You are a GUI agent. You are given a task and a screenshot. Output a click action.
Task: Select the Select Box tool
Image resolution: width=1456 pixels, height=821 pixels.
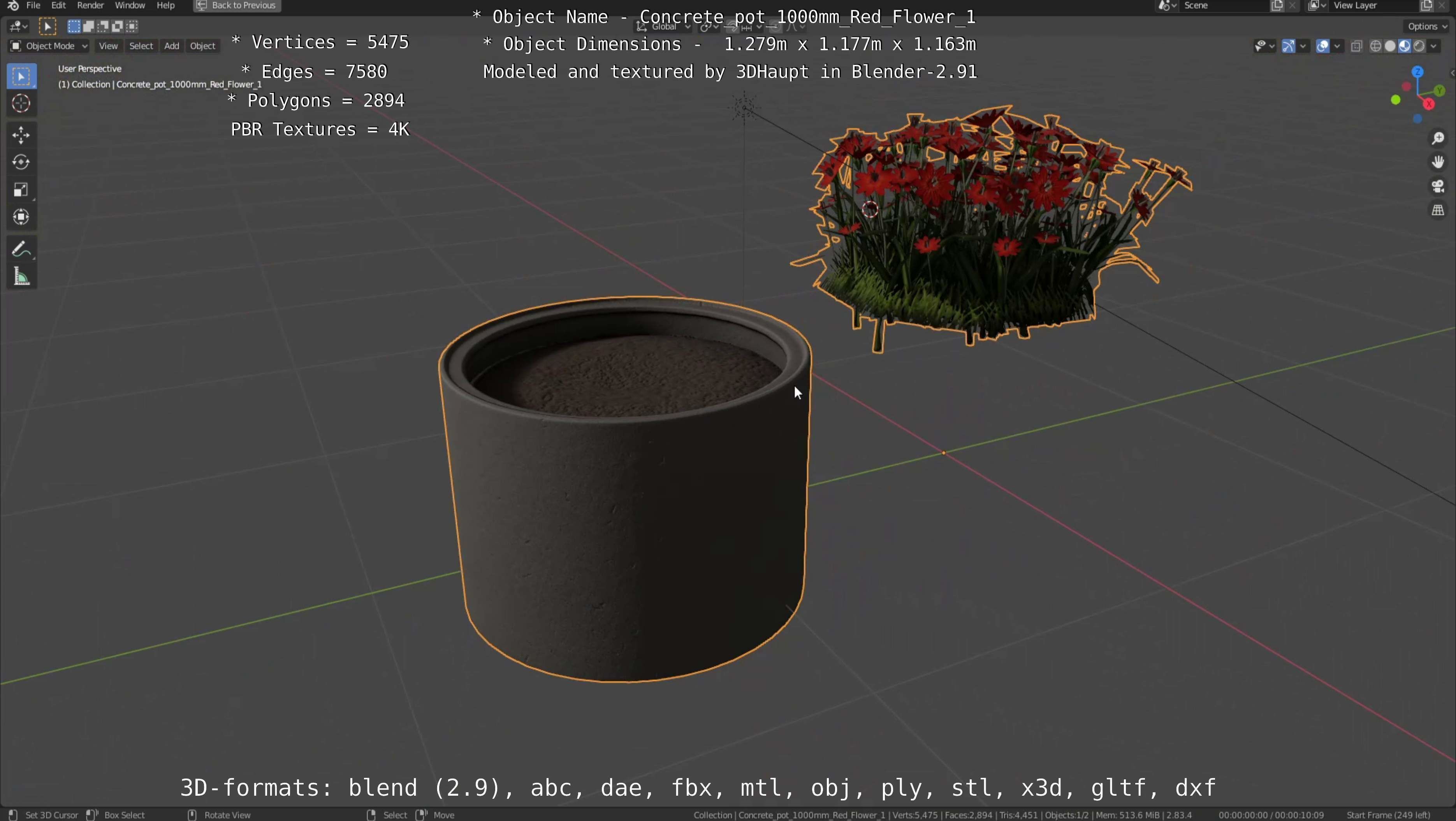click(21, 76)
